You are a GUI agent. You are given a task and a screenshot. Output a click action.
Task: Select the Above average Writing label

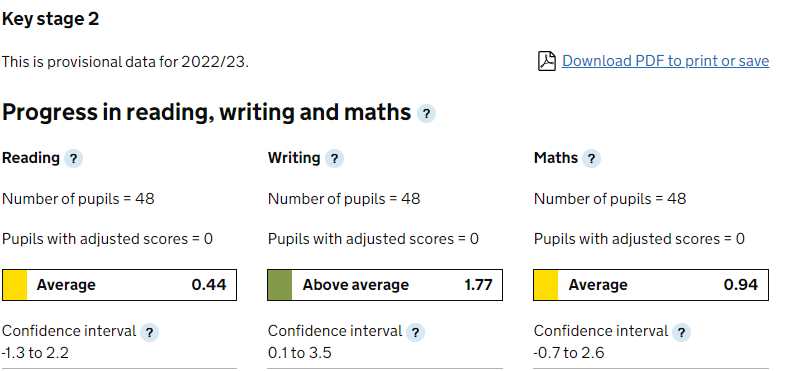click(355, 285)
